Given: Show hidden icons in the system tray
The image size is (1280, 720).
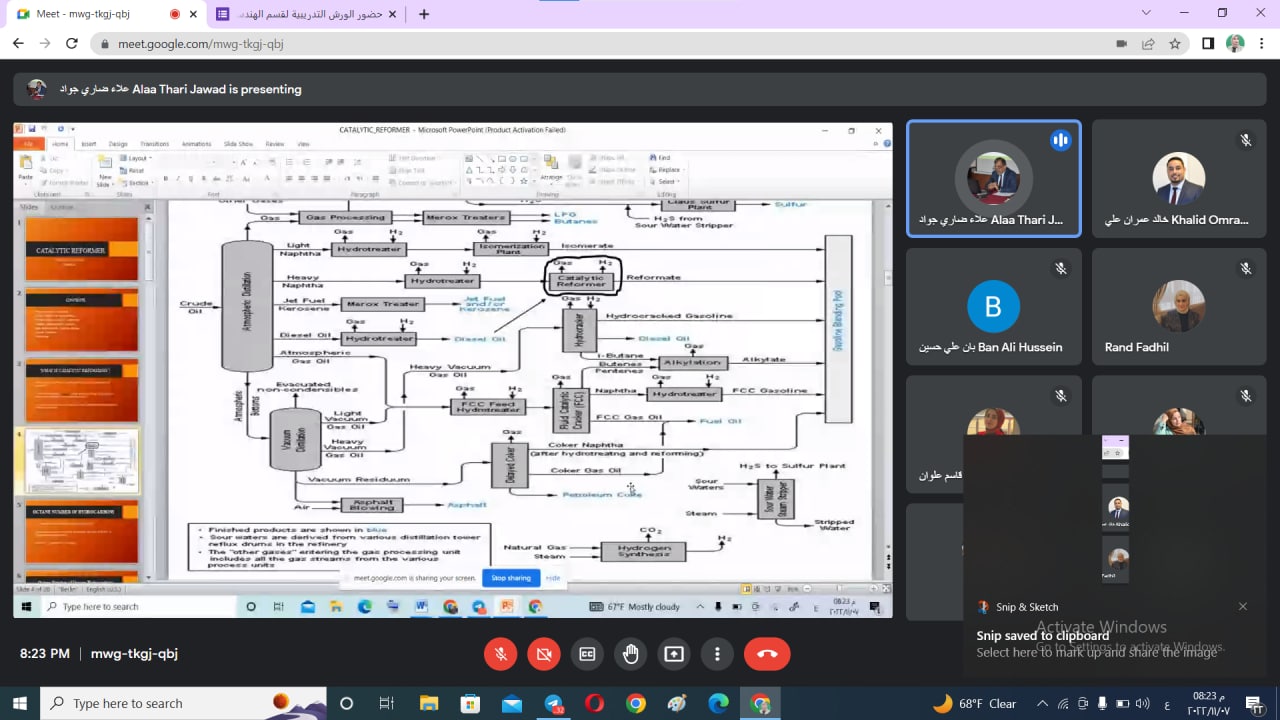Looking at the screenshot, I should click(1042, 704).
